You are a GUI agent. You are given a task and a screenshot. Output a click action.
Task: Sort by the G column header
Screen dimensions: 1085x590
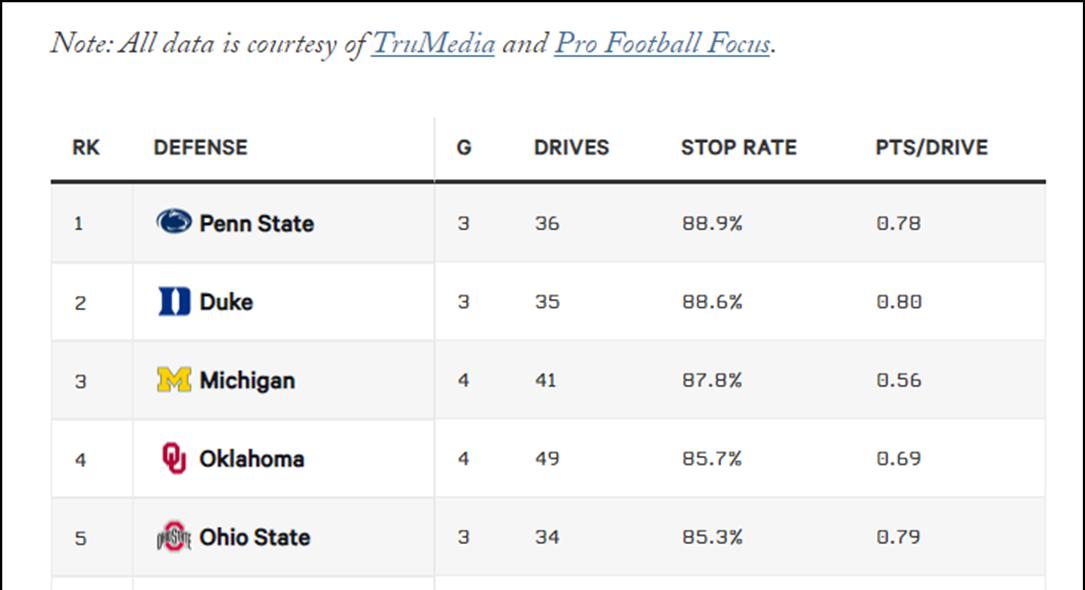click(464, 147)
